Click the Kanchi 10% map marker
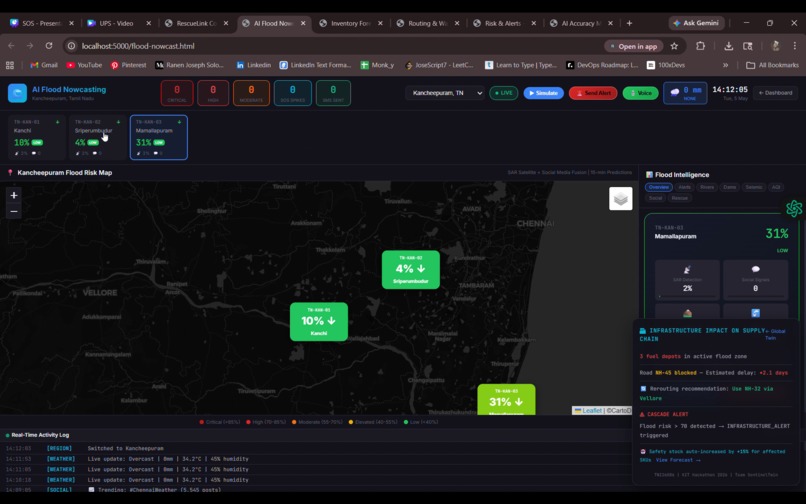The image size is (806, 504). click(x=319, y=322)
